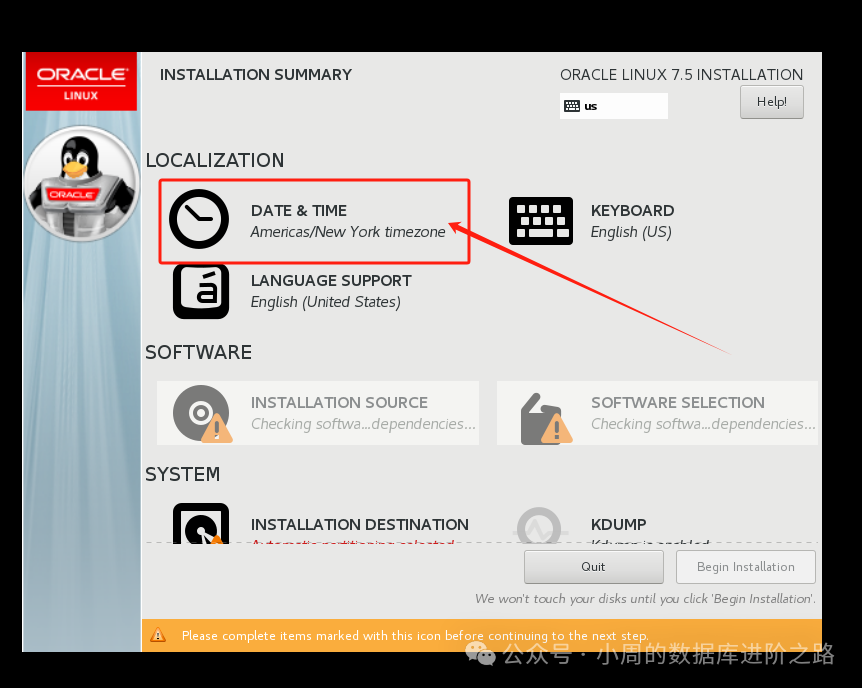This screenshot has height=688, width=862.
Task: Click warning icon in orange notification bar
Action: pos(158,635)
